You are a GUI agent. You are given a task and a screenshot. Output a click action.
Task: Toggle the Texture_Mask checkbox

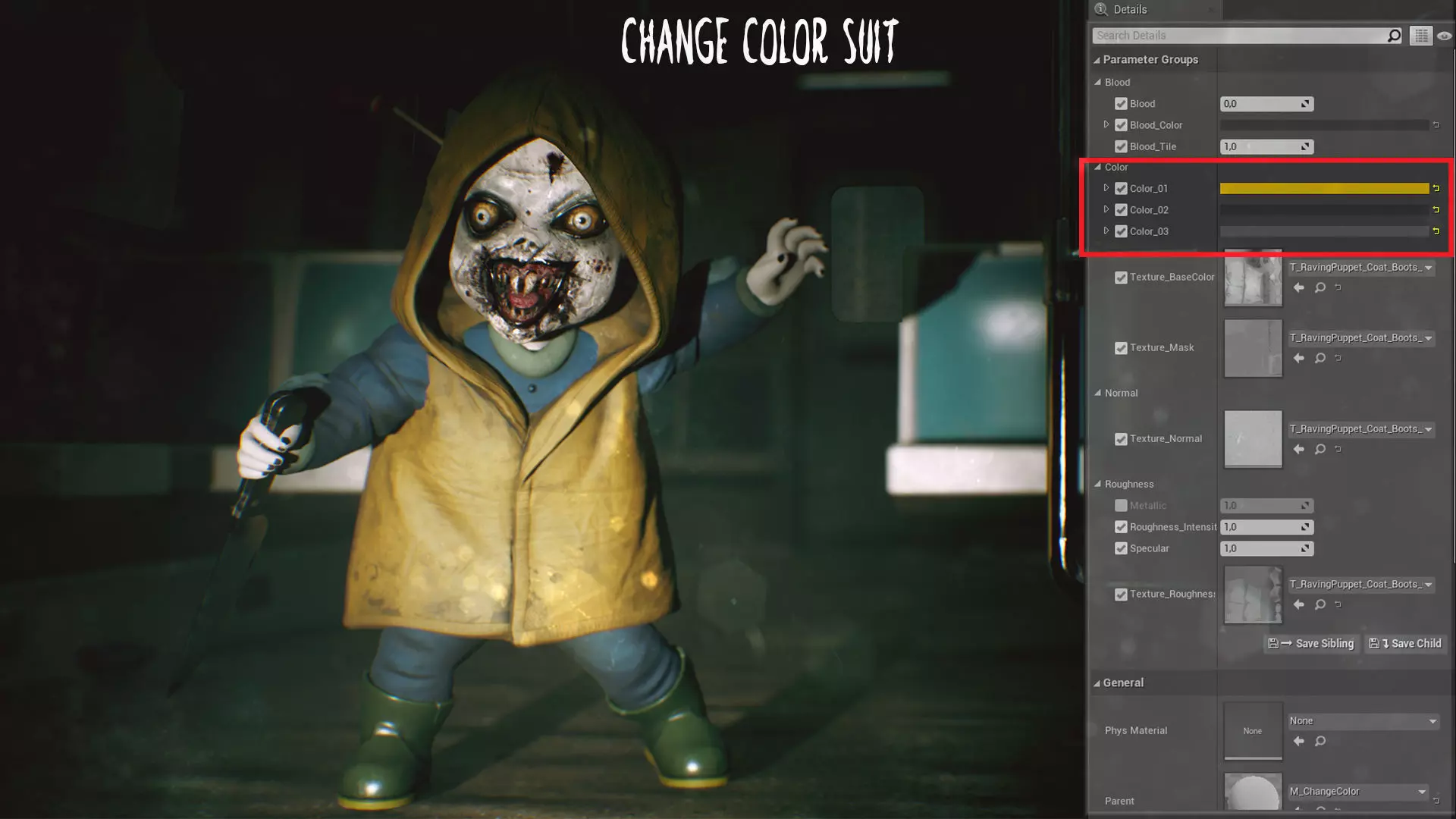tap(1121, 348)
